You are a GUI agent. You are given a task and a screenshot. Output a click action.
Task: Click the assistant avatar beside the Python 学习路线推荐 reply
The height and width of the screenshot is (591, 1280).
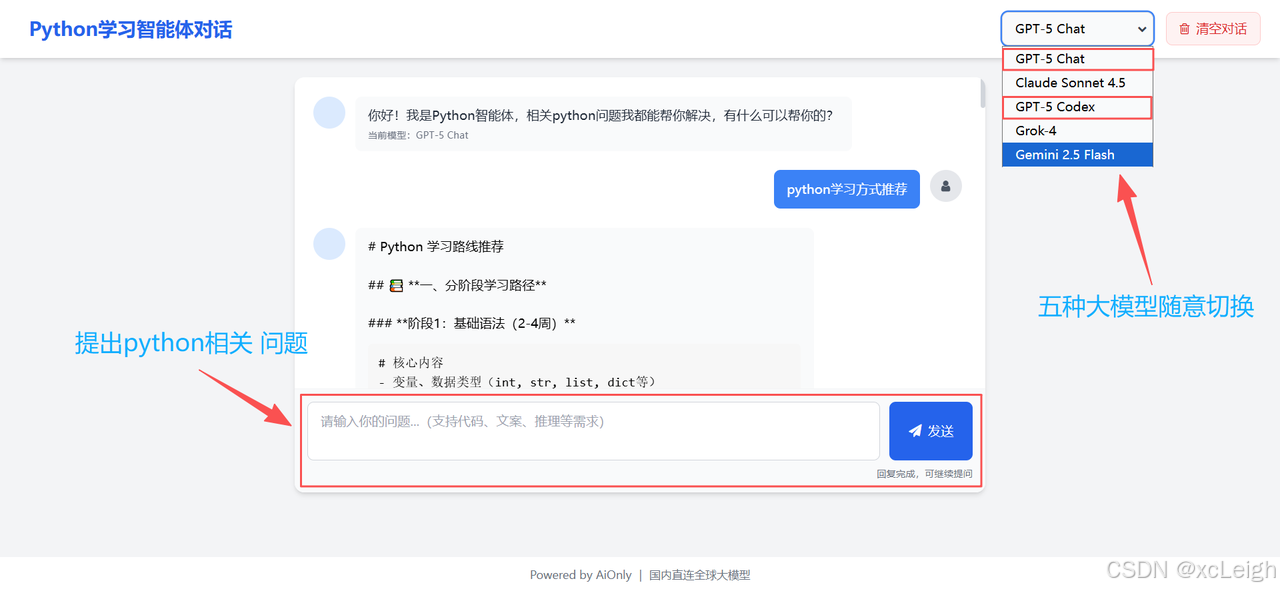click(x=330, y=244)
